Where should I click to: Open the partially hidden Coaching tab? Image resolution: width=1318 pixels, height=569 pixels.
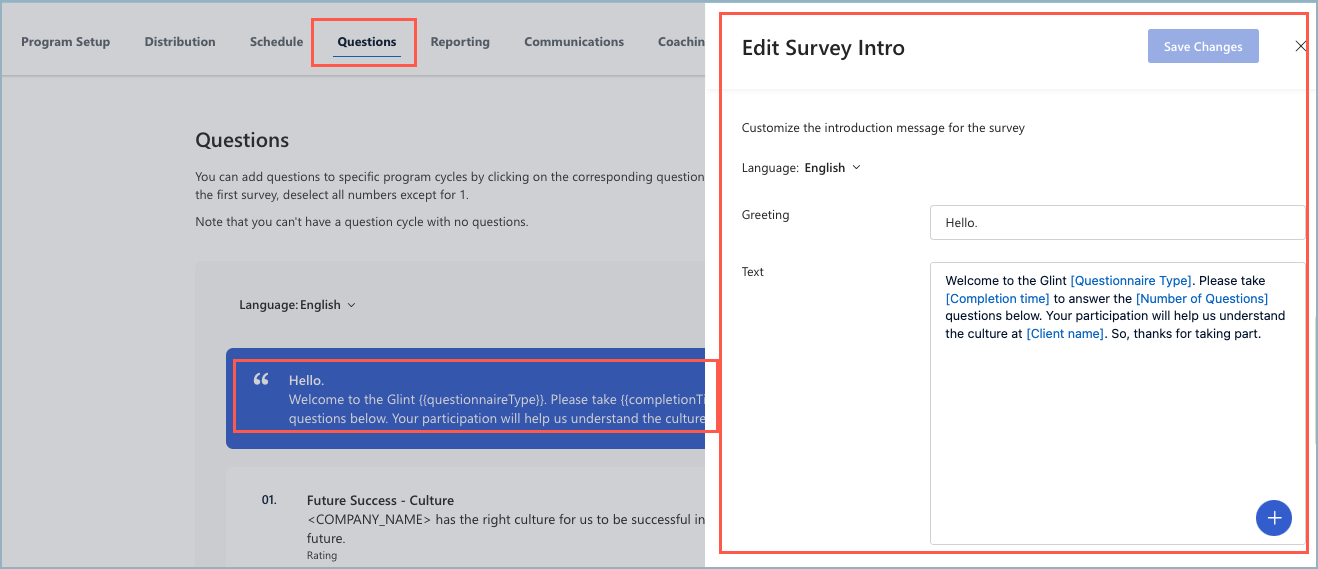(681, 42)
